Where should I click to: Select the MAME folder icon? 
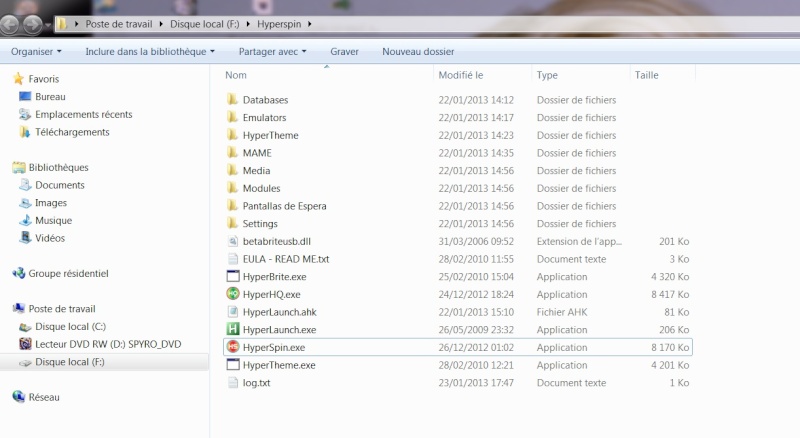pos(232,153)
